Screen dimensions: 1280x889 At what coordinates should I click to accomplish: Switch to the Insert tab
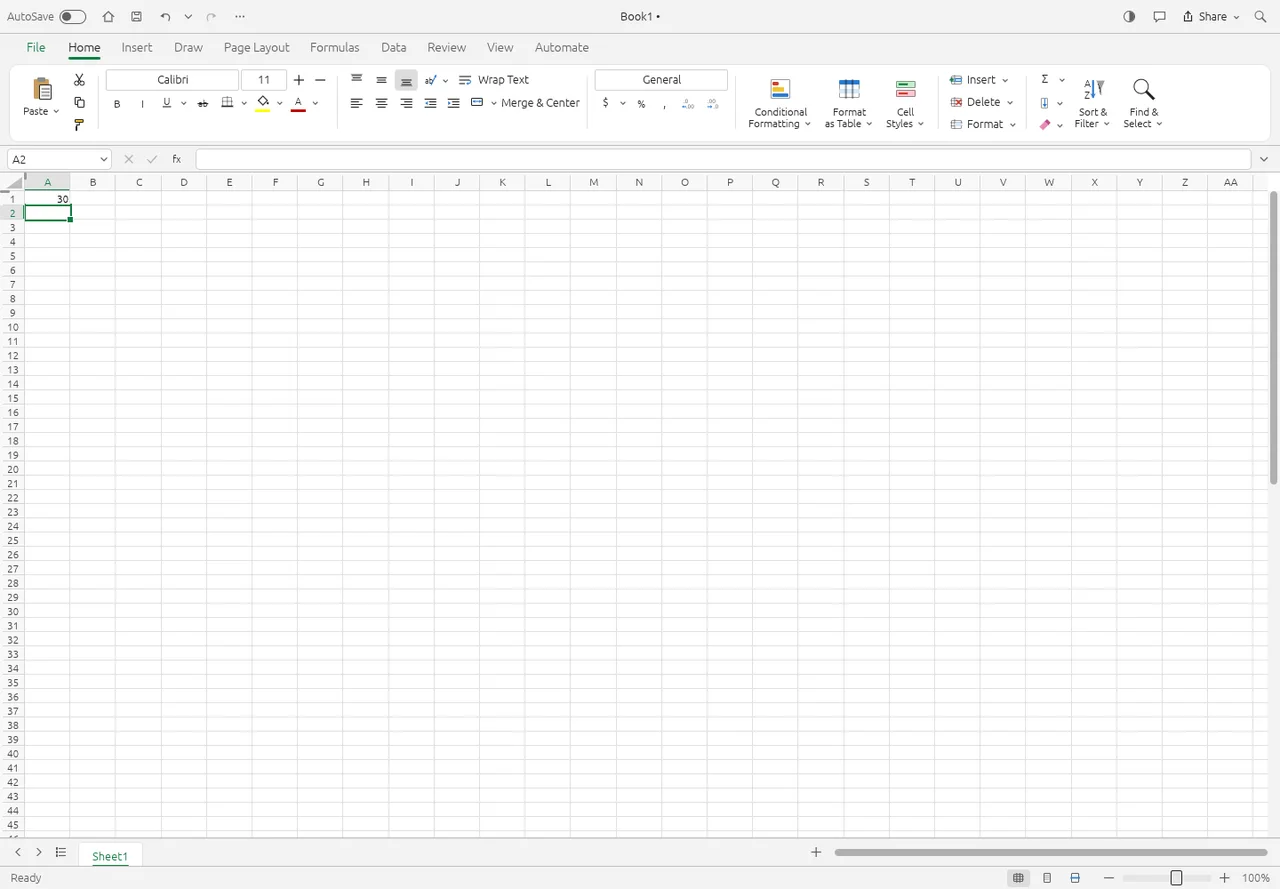coord(137,47)
